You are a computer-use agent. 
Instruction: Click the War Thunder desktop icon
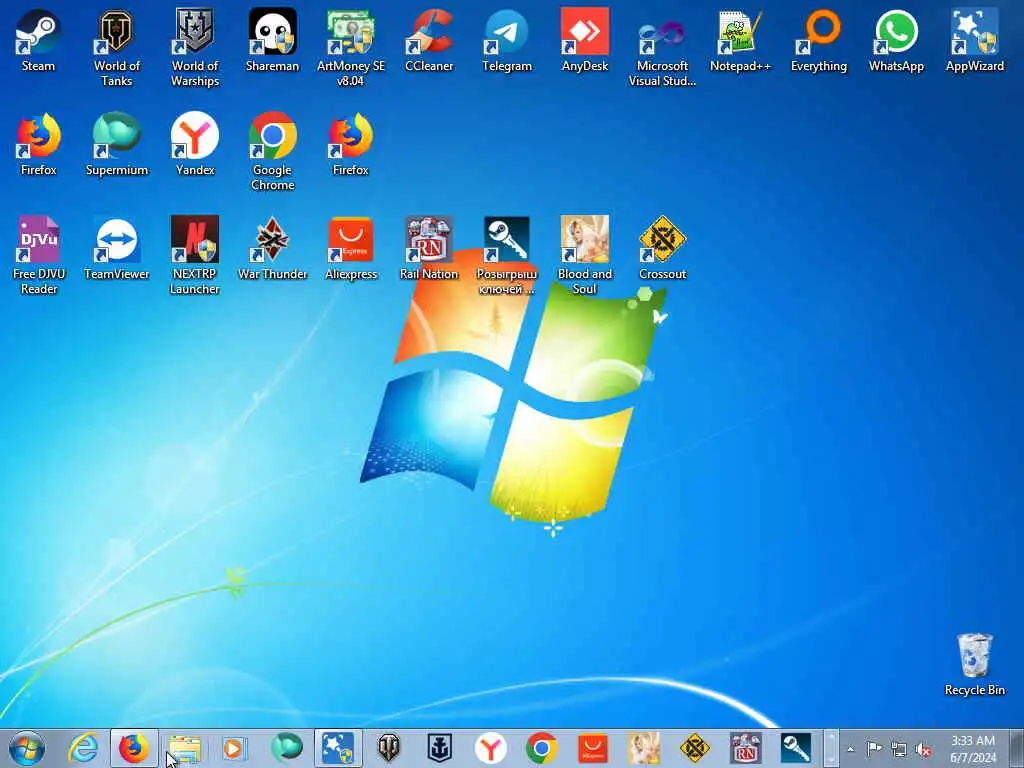[x=272, y=248]
